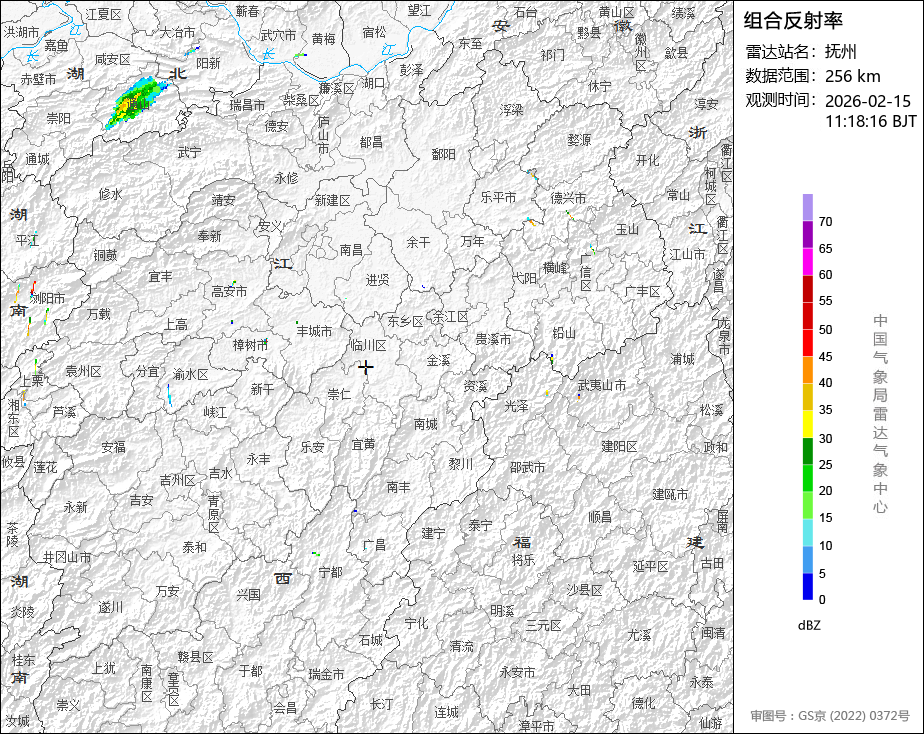Click the legend value 45
The height and width of the screenshot is (734, 924).
(x=825, y=357)
